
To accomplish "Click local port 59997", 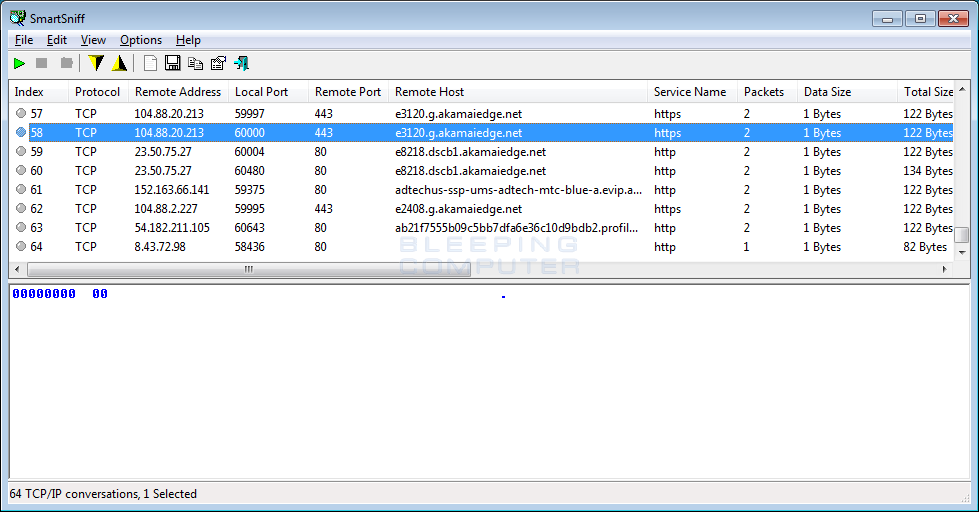I will [x=250, y=114].
